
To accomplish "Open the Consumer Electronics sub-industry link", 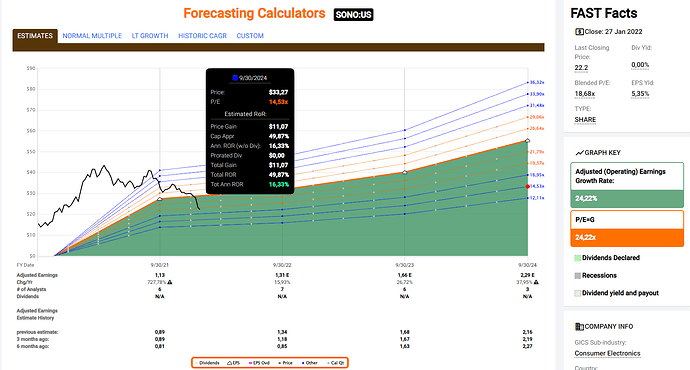I will [607, 353].
